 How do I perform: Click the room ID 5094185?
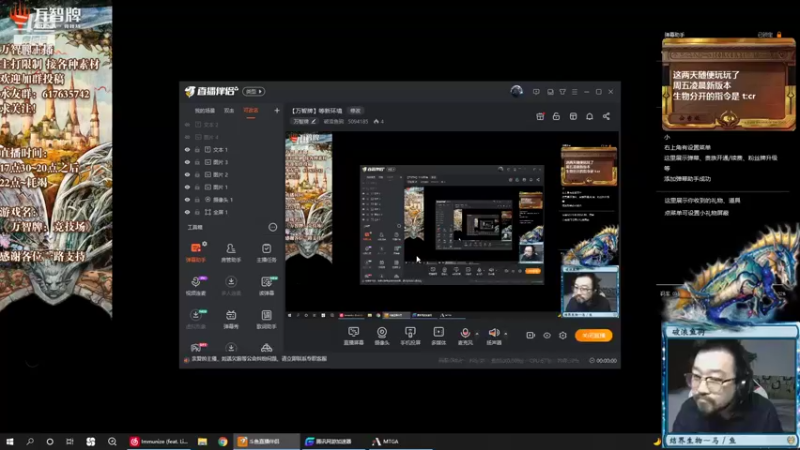358,121
